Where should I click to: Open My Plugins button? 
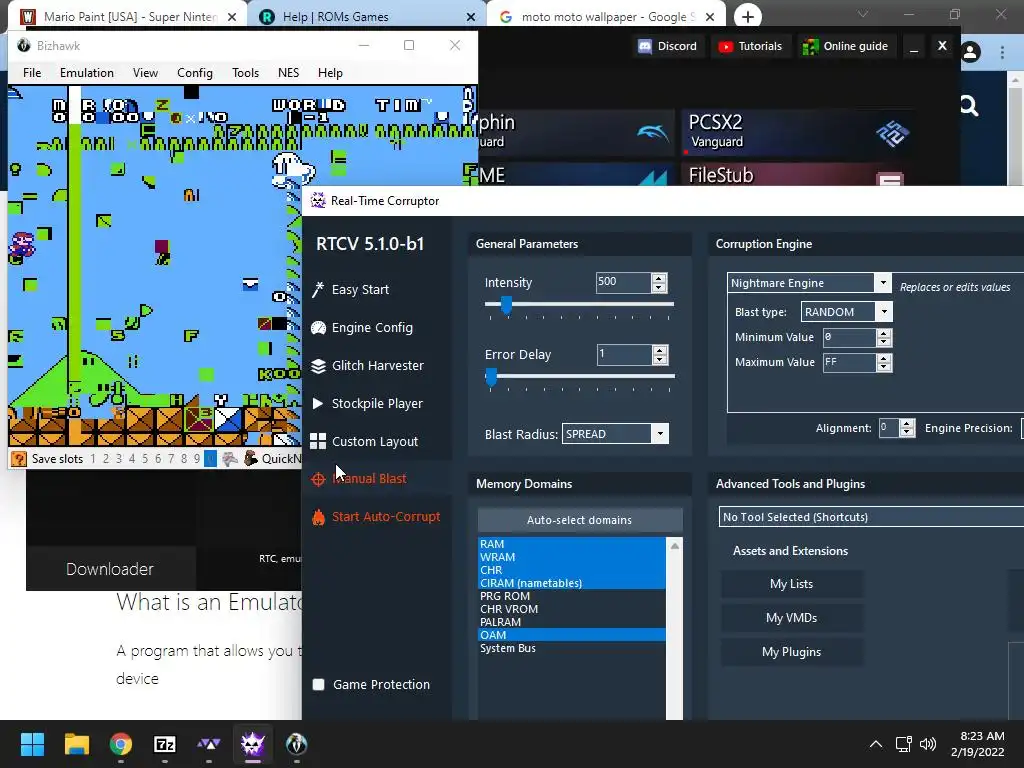[791, 652]
